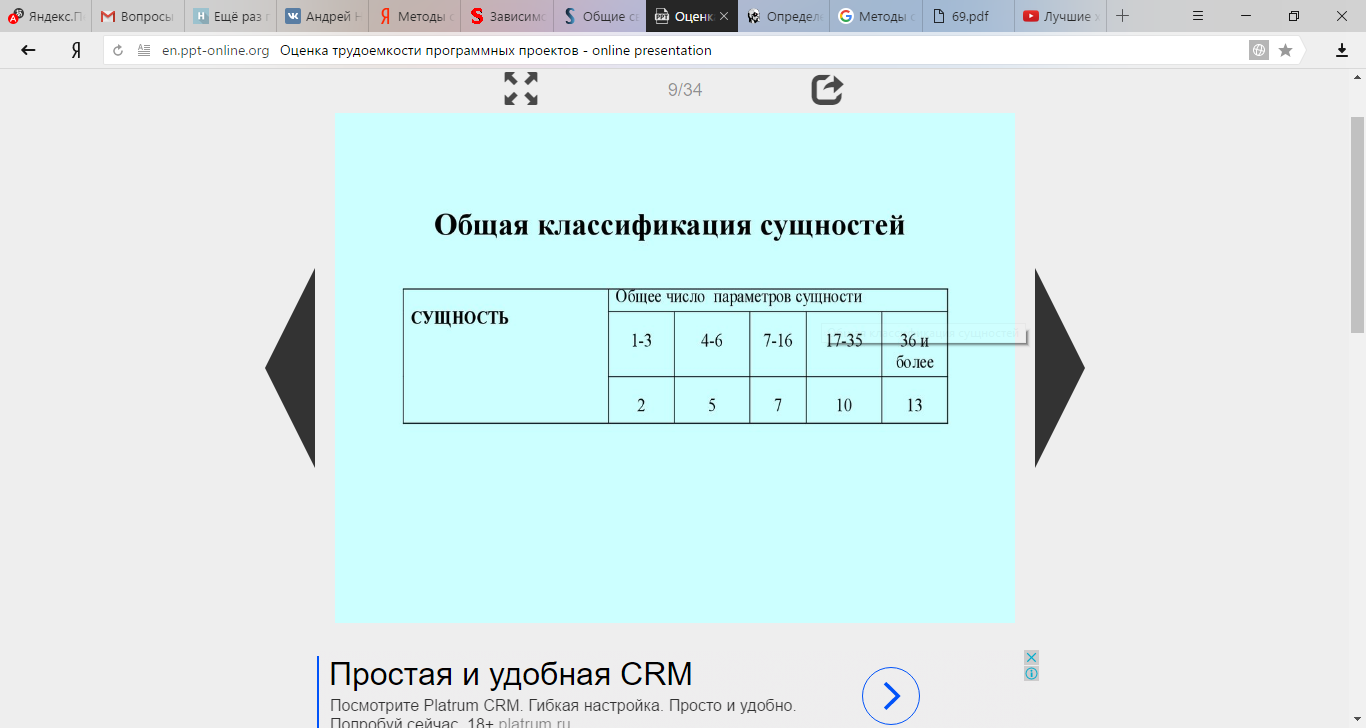This screenshot has height=728, width=1366.
Task: Restore the browser window size
Action: click(x=1294, y=16)
